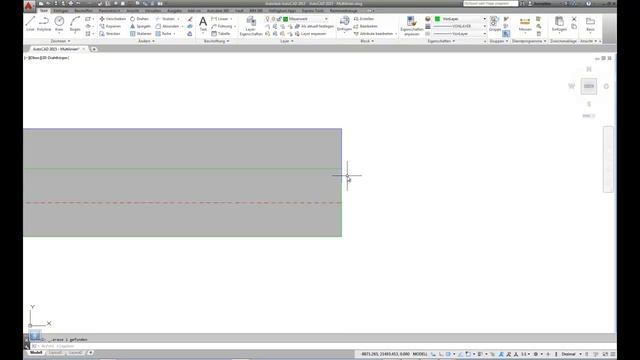Activate the Drehen rotate command

[140, 19]
